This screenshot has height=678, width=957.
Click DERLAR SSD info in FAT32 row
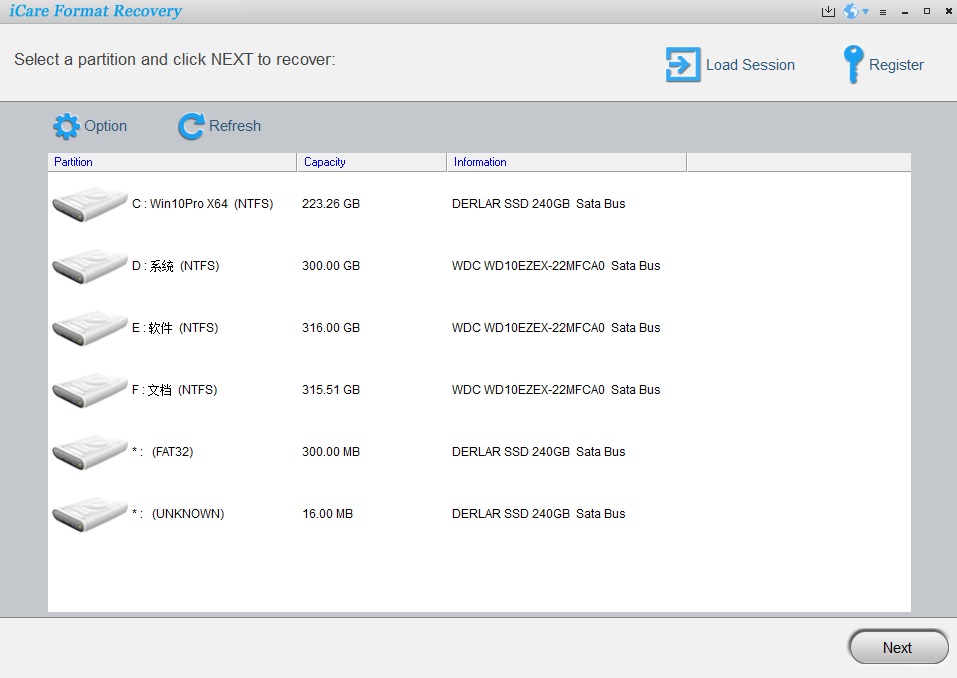click(538, 452)
